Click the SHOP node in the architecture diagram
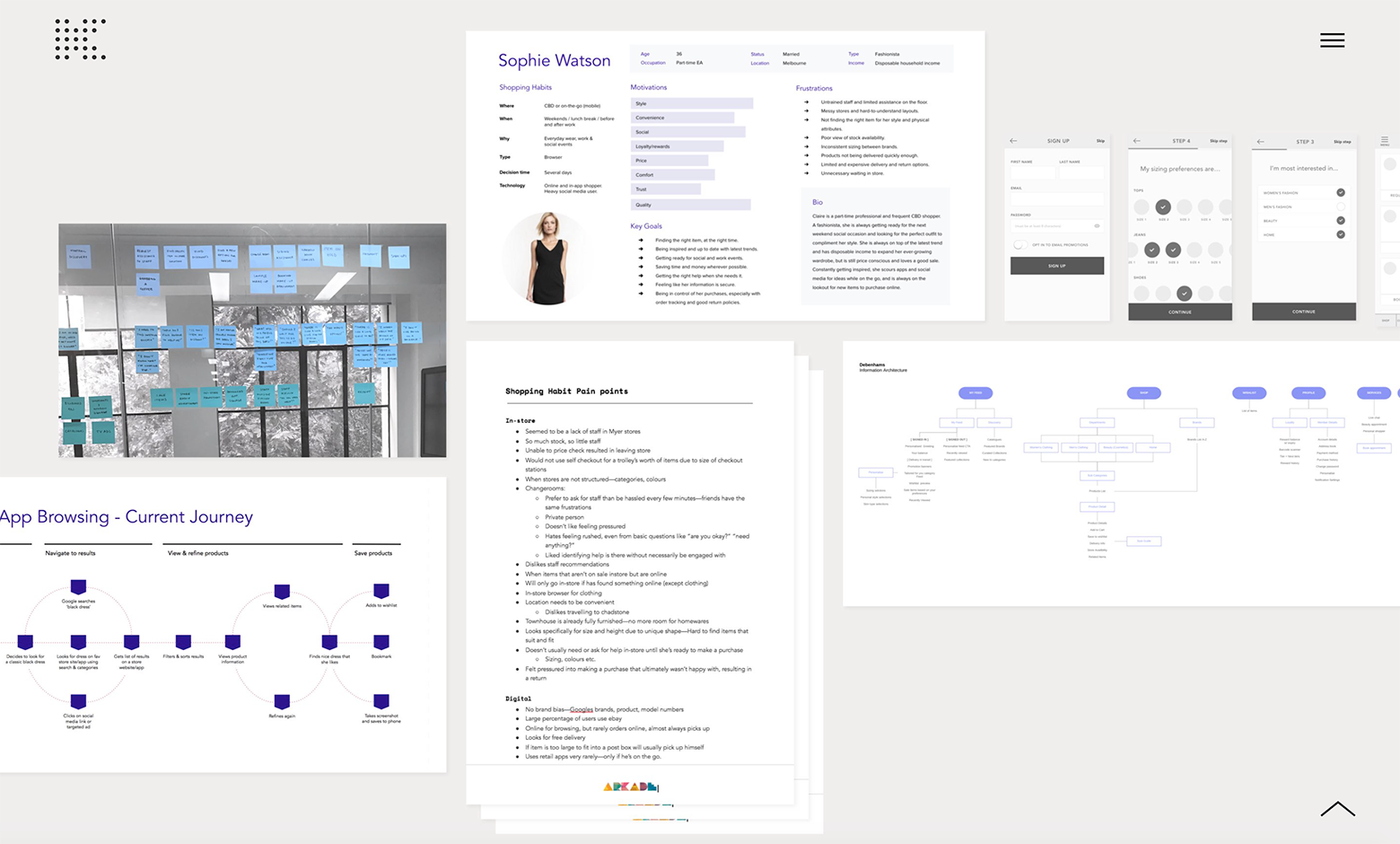Screen dimensions: 1400x844 pos(1144,392)
